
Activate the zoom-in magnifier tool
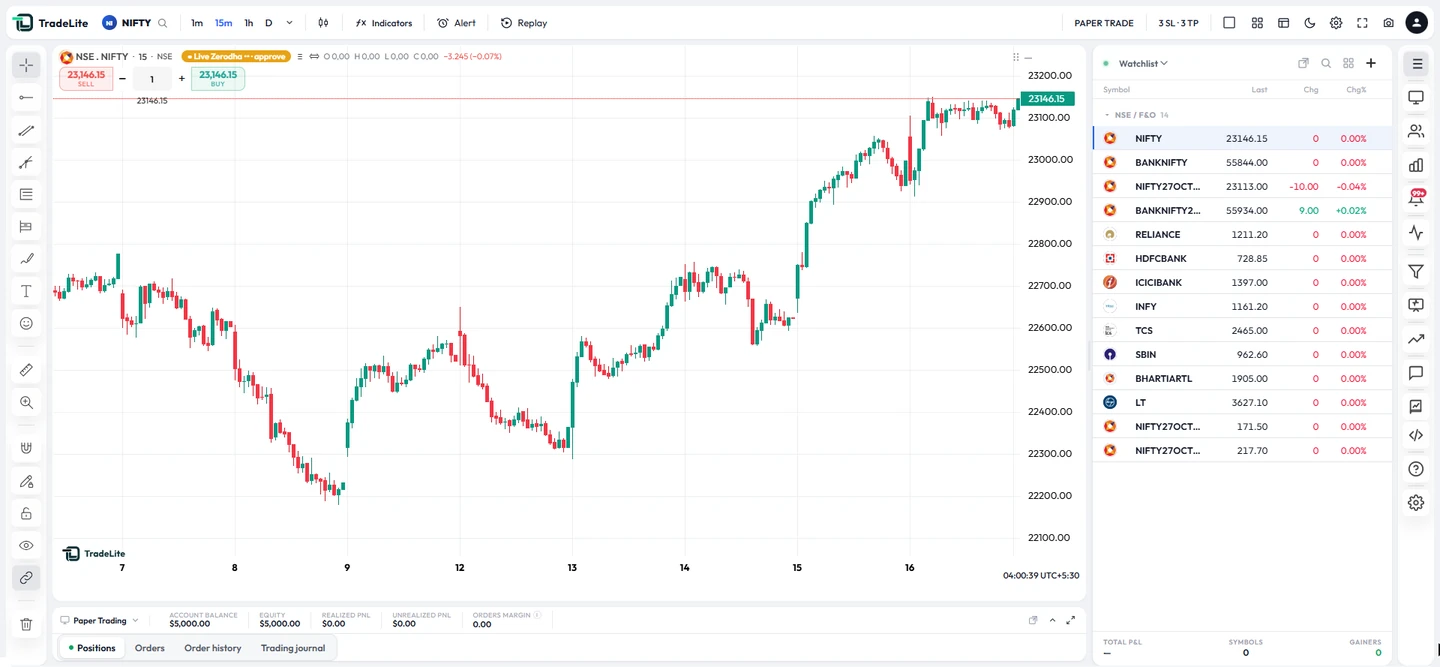click(26, 402)
